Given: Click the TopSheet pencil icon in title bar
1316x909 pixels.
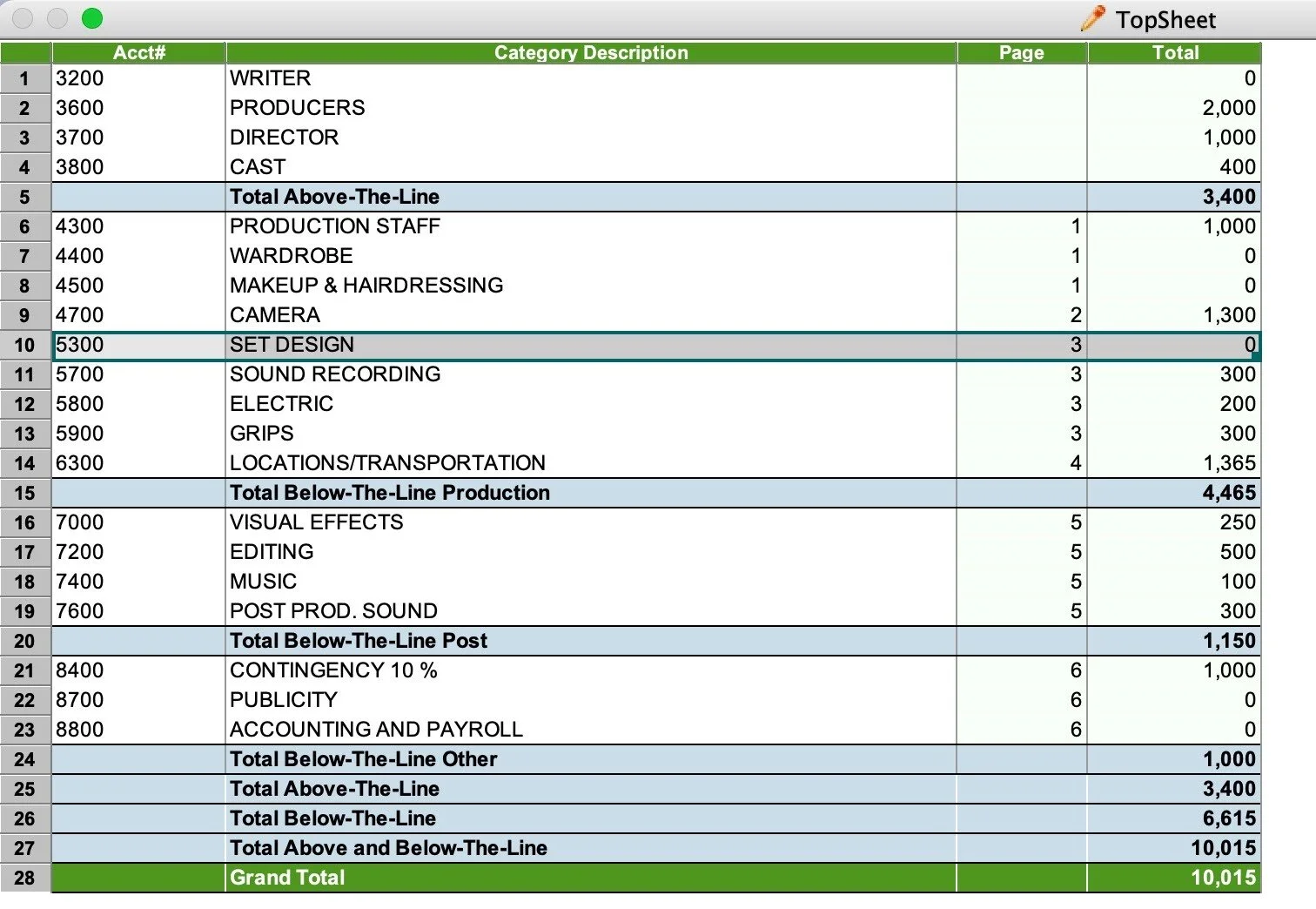Looking at the screenshot, I should pos(1093,18).
